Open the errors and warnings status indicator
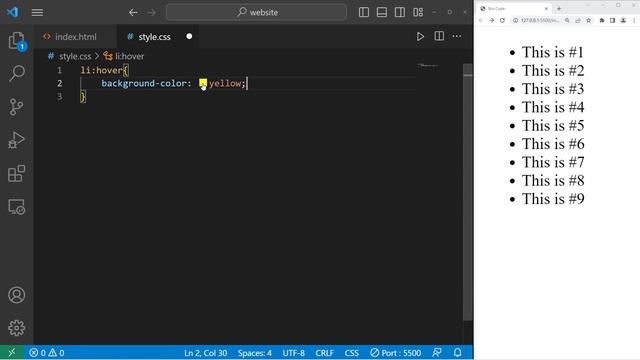Screen dimensions: 640x360 tap(47, 353)
